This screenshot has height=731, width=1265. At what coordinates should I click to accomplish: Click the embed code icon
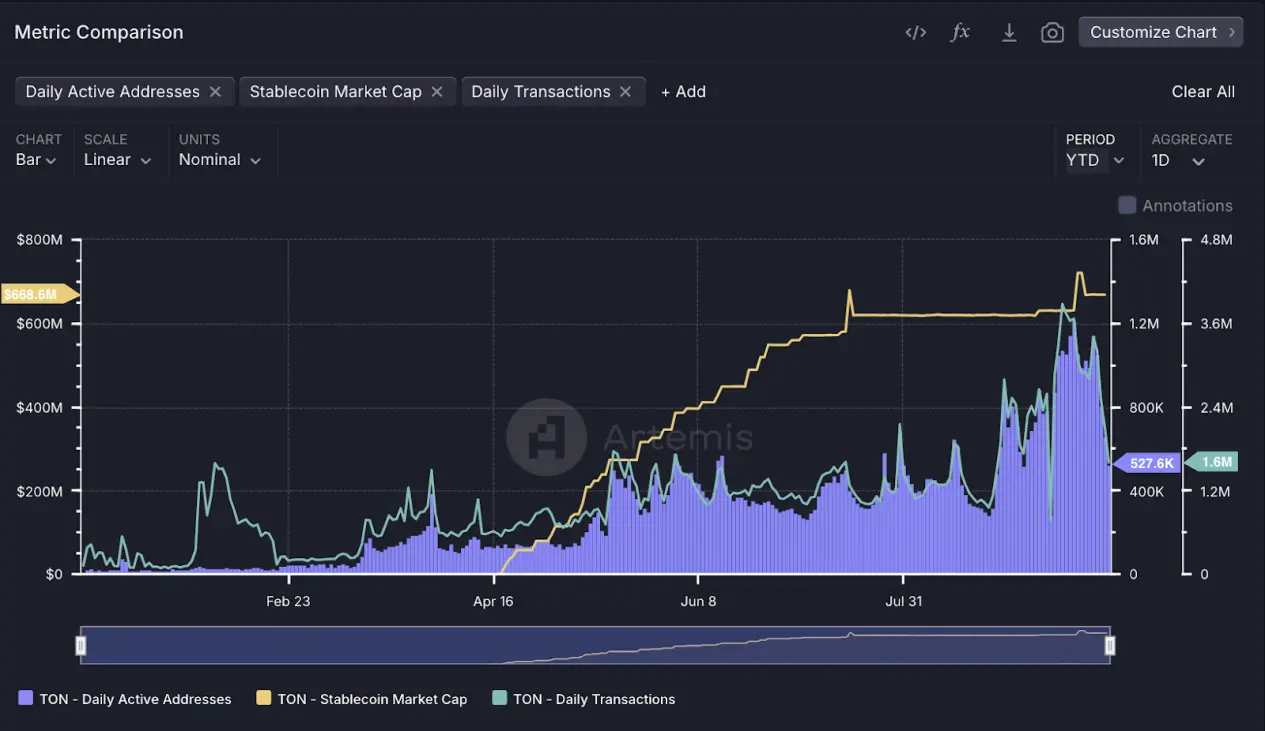coord(915,31)
